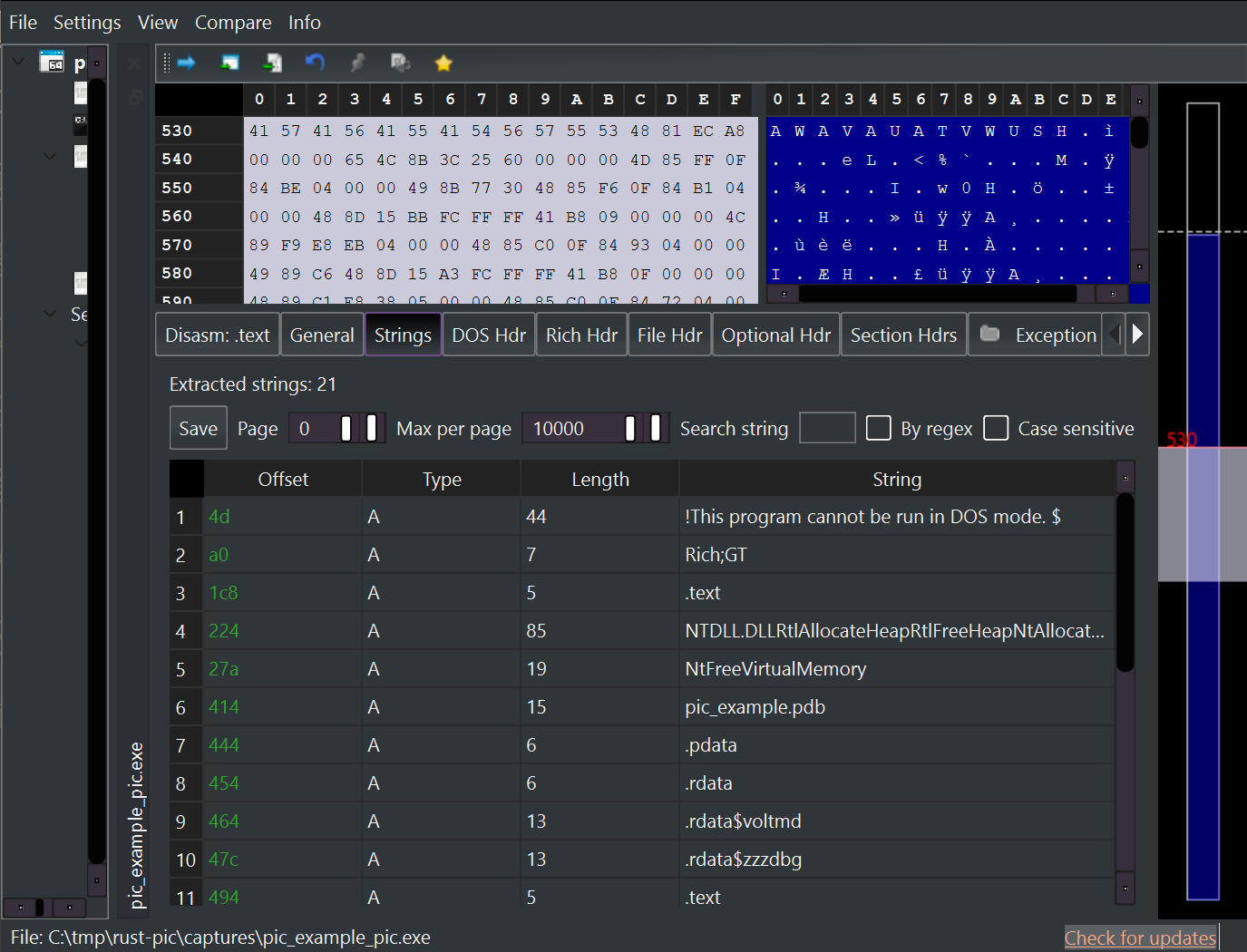This screenshot has width=1247, height=952.
Task: Click the folder icon on the Exception tab
Action: click(990, 334)
